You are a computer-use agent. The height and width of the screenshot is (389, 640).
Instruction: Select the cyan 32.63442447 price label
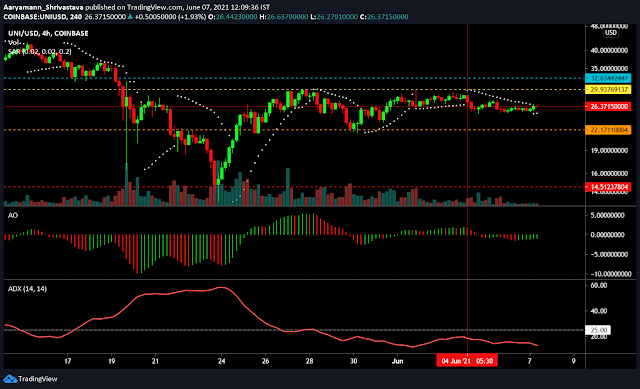tap(608, 78)
